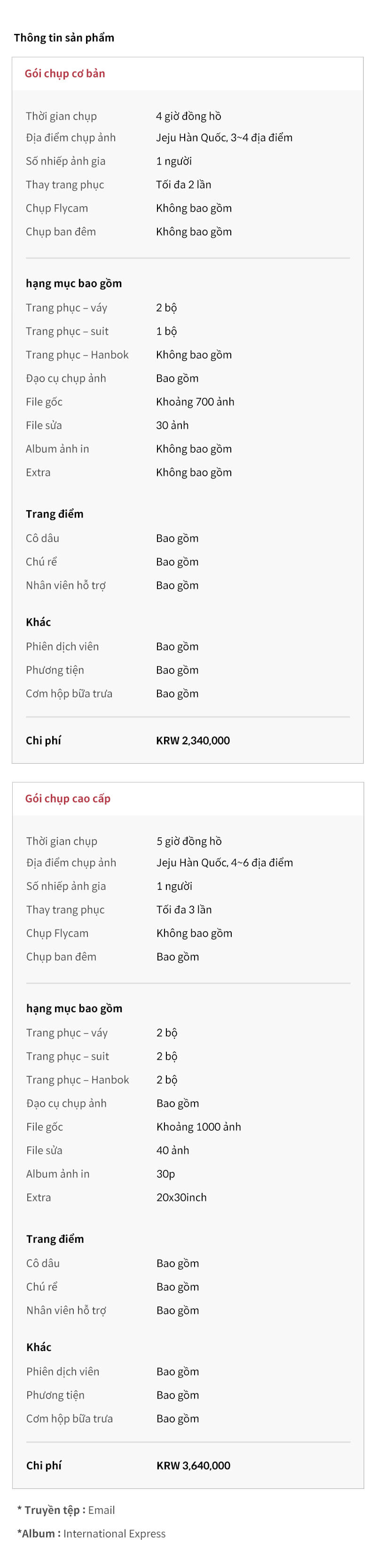The width and height of the screenshot is (376, 1568).
Task: Select the "Gói chụp cơ bản" package title
Action: pyautogui.click(x=64, y=74)
